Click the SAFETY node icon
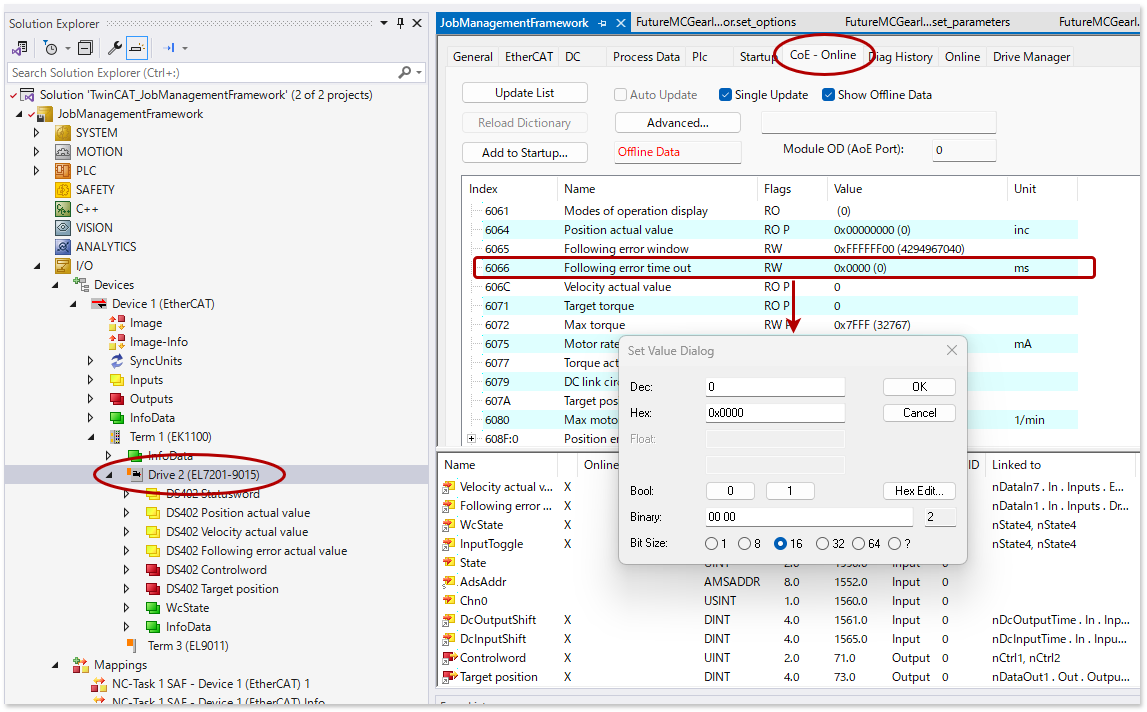Image resolution: width=1147 pixels, height=712 pixels. (x=64, y=190)
